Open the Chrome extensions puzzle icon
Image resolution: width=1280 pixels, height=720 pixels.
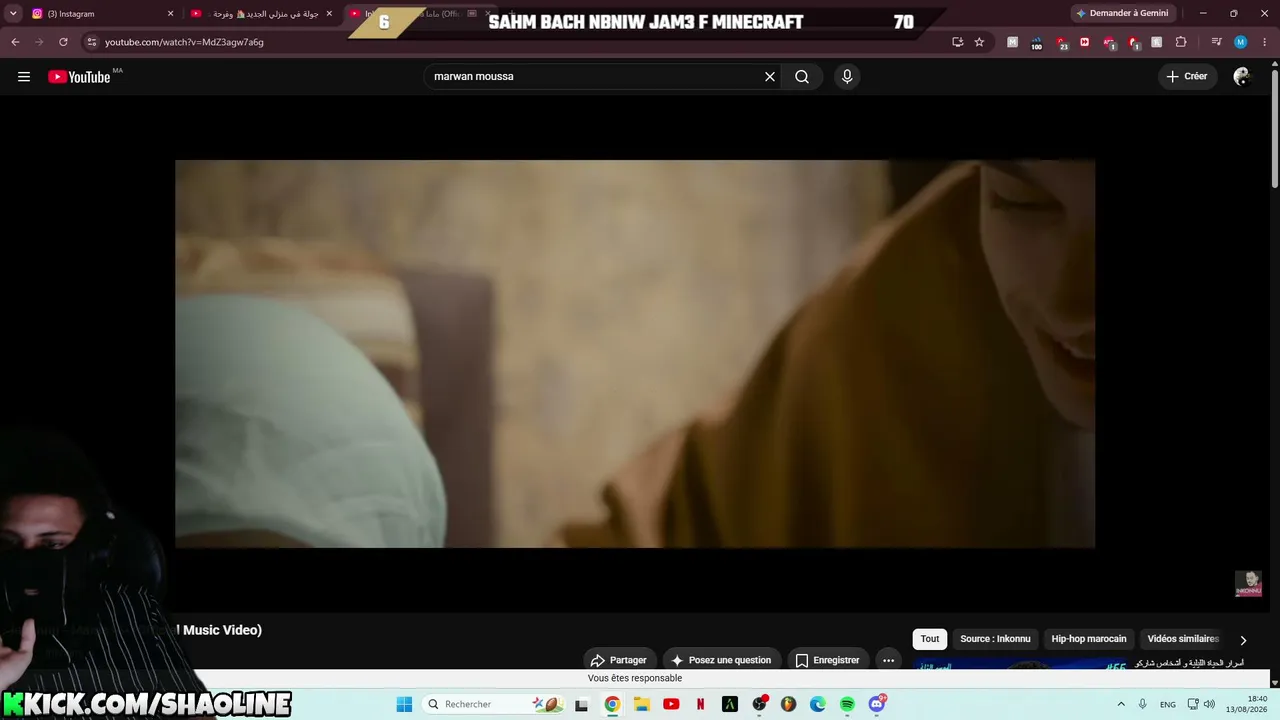tap(1181, 42)
